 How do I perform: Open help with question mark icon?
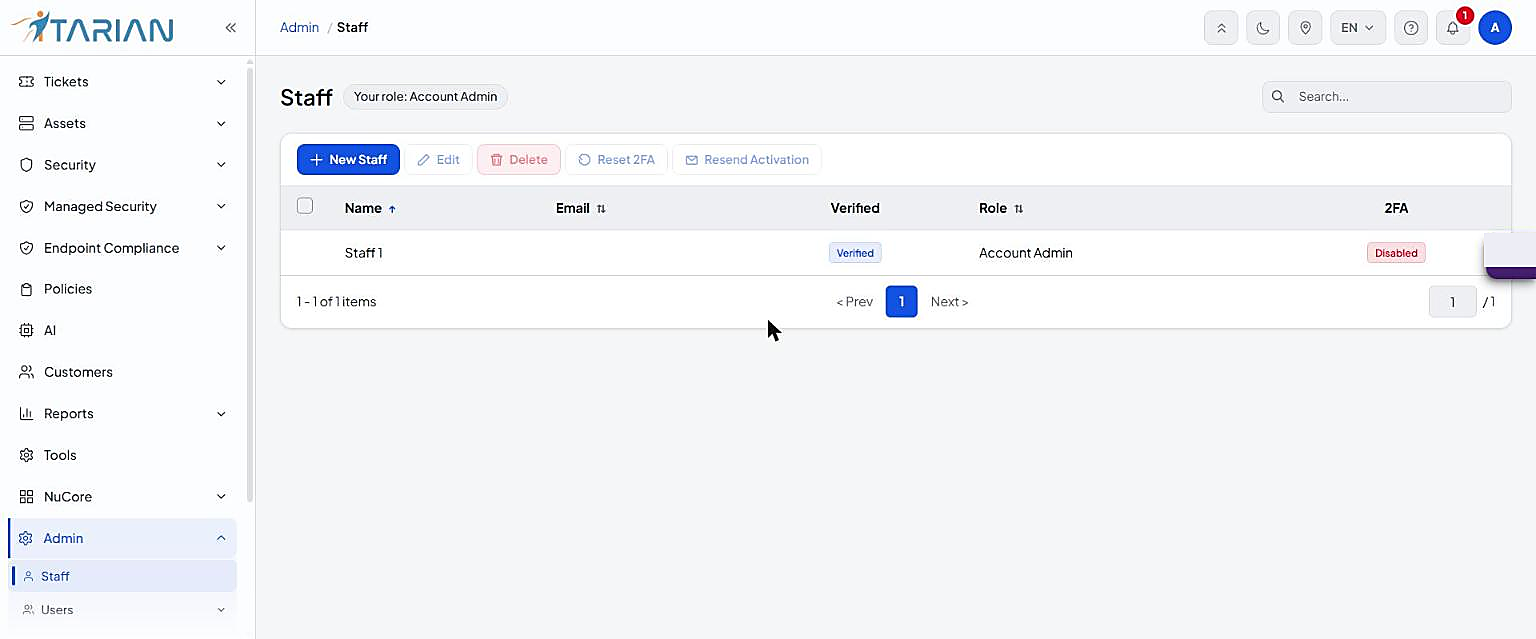[x=1411, y=28]
